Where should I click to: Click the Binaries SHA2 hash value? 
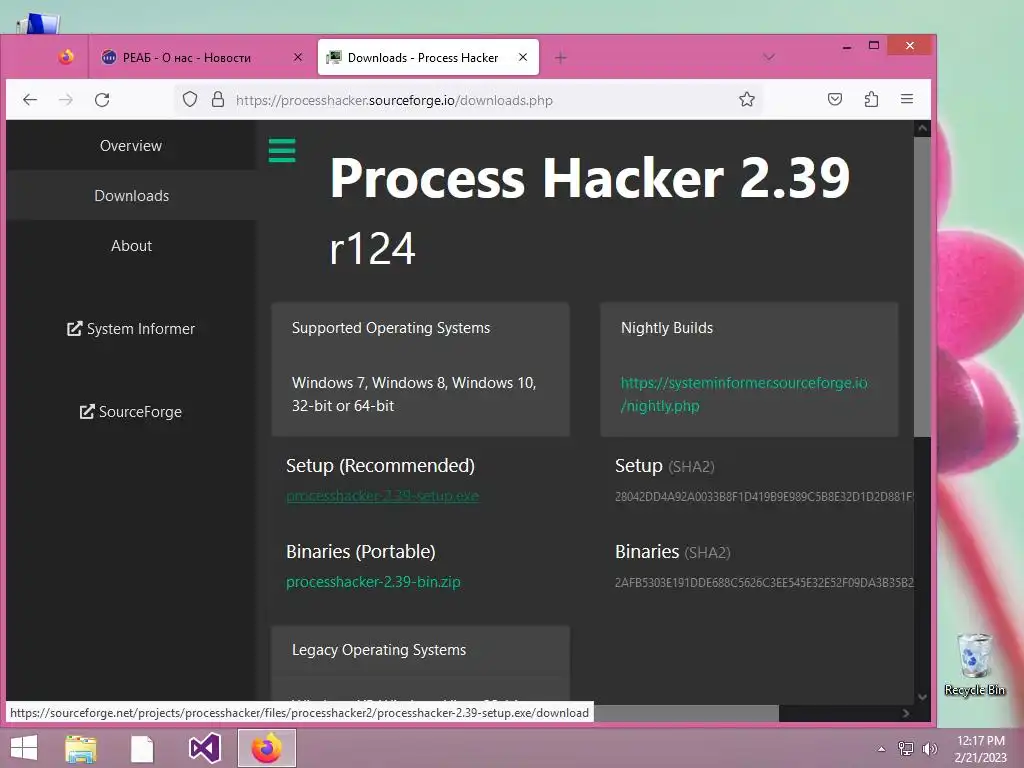764,583
